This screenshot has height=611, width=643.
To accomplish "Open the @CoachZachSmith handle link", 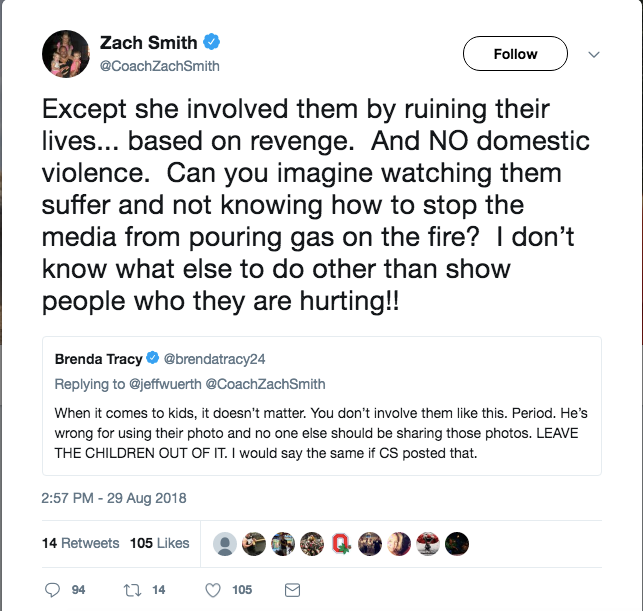I will (x=159, y=66).
